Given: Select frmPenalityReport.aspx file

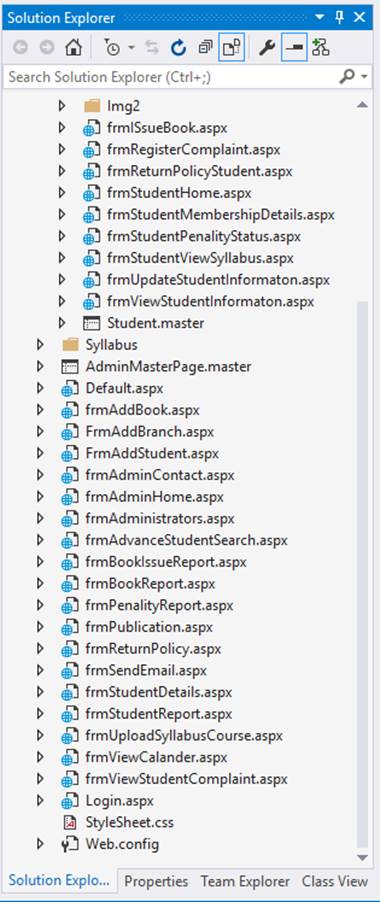Looking at the screenshot, I should tap(159, 605).
